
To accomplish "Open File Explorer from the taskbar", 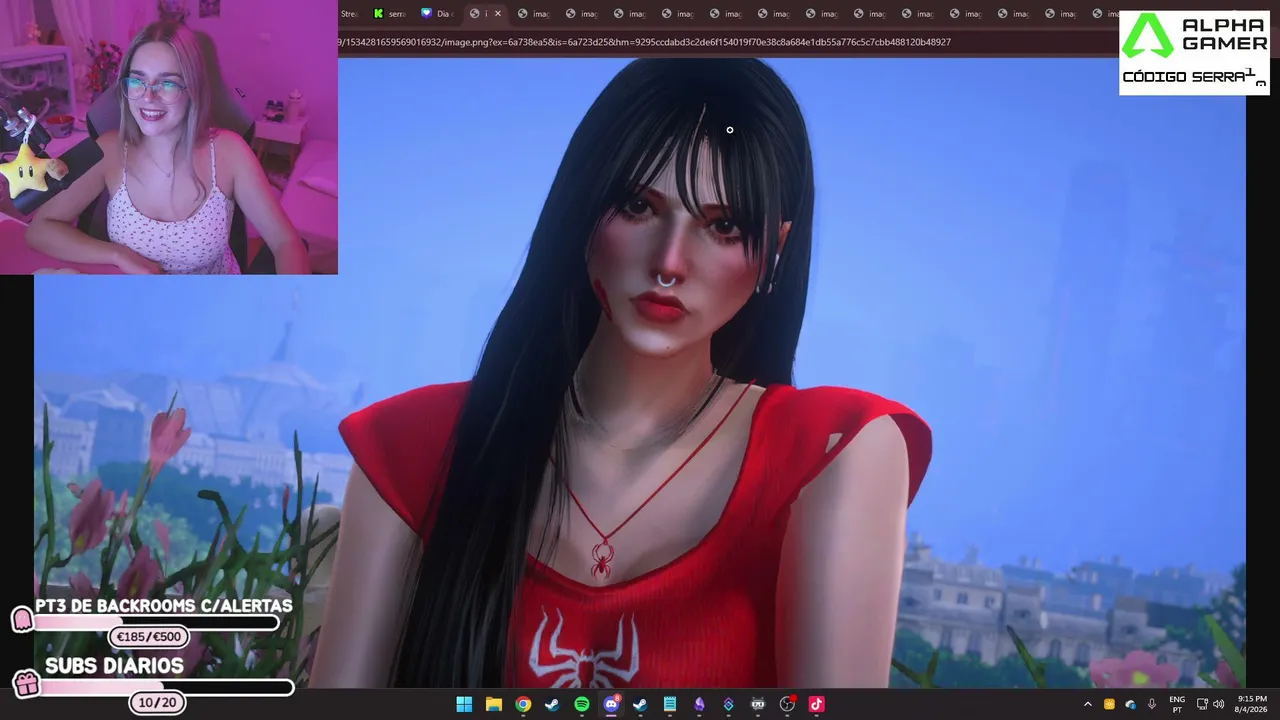I will click(x=493, y=704).
